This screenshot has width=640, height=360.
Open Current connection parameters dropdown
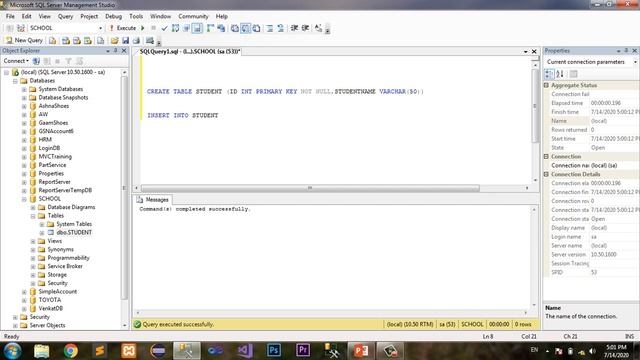(635, 62)
